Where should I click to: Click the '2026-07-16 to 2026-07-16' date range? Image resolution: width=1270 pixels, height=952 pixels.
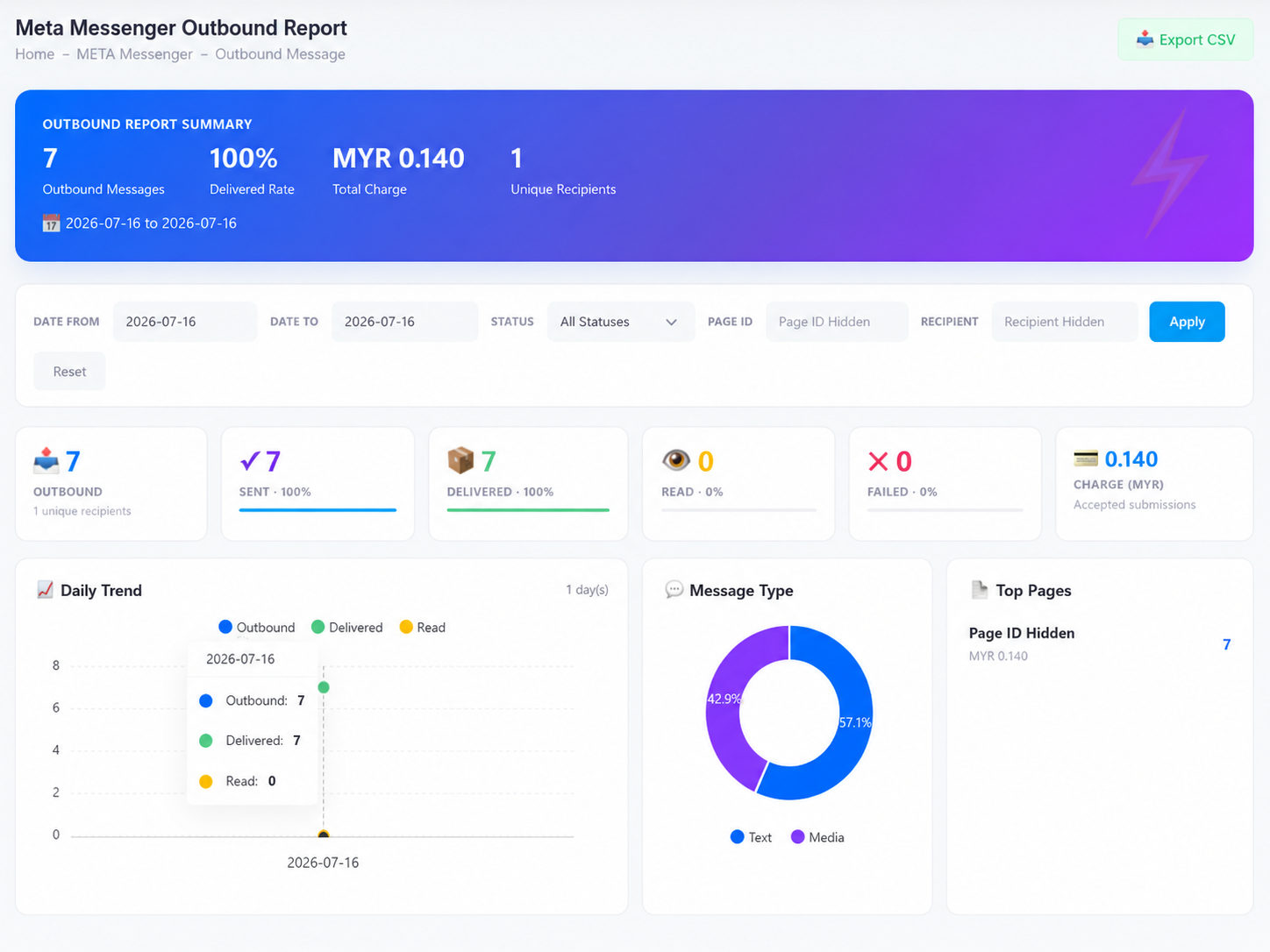tap(151, 224)
